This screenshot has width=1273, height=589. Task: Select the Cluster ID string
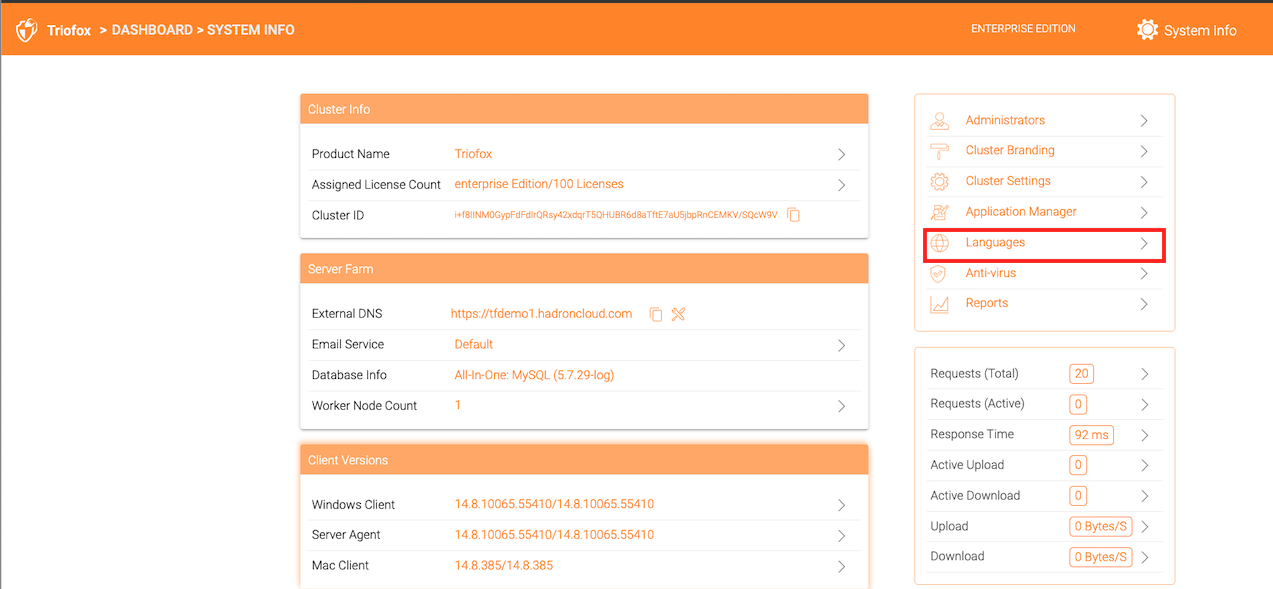pos(616,215)
